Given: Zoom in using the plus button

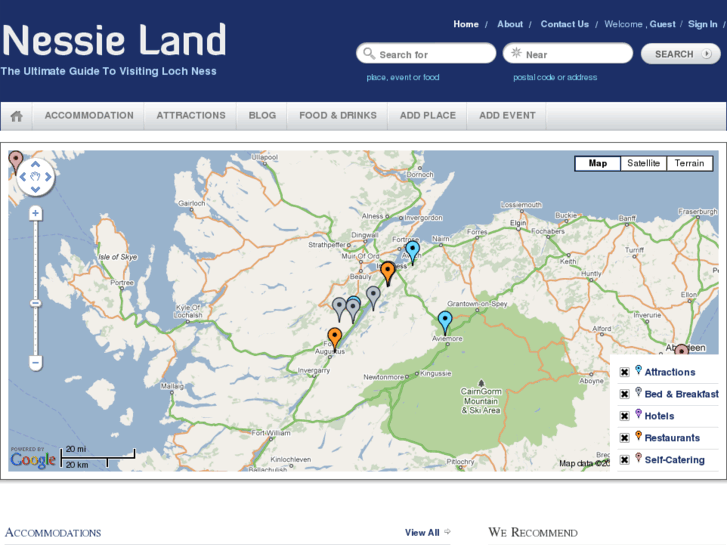Looking at the screenshot, I should [35, 213].
